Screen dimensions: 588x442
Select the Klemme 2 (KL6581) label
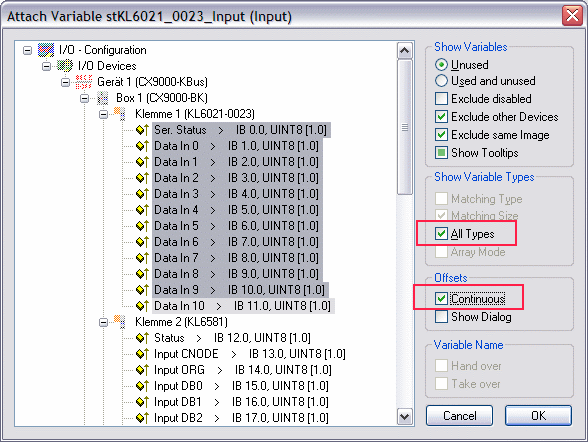pos(182,322)
